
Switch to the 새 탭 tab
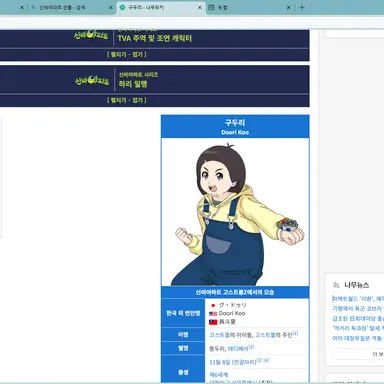point(249,7)
